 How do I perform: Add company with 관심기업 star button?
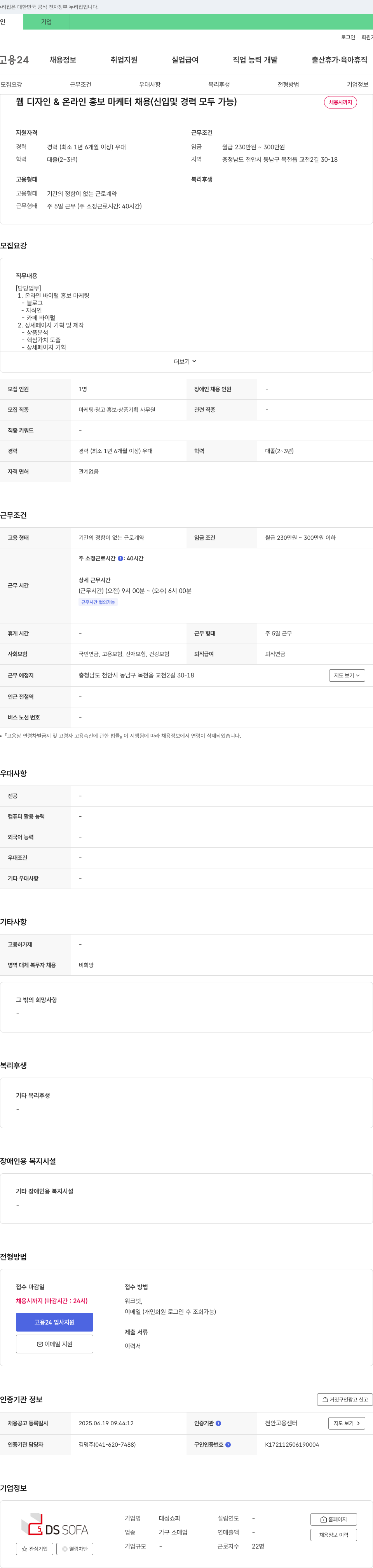[x=34, y=1549]
